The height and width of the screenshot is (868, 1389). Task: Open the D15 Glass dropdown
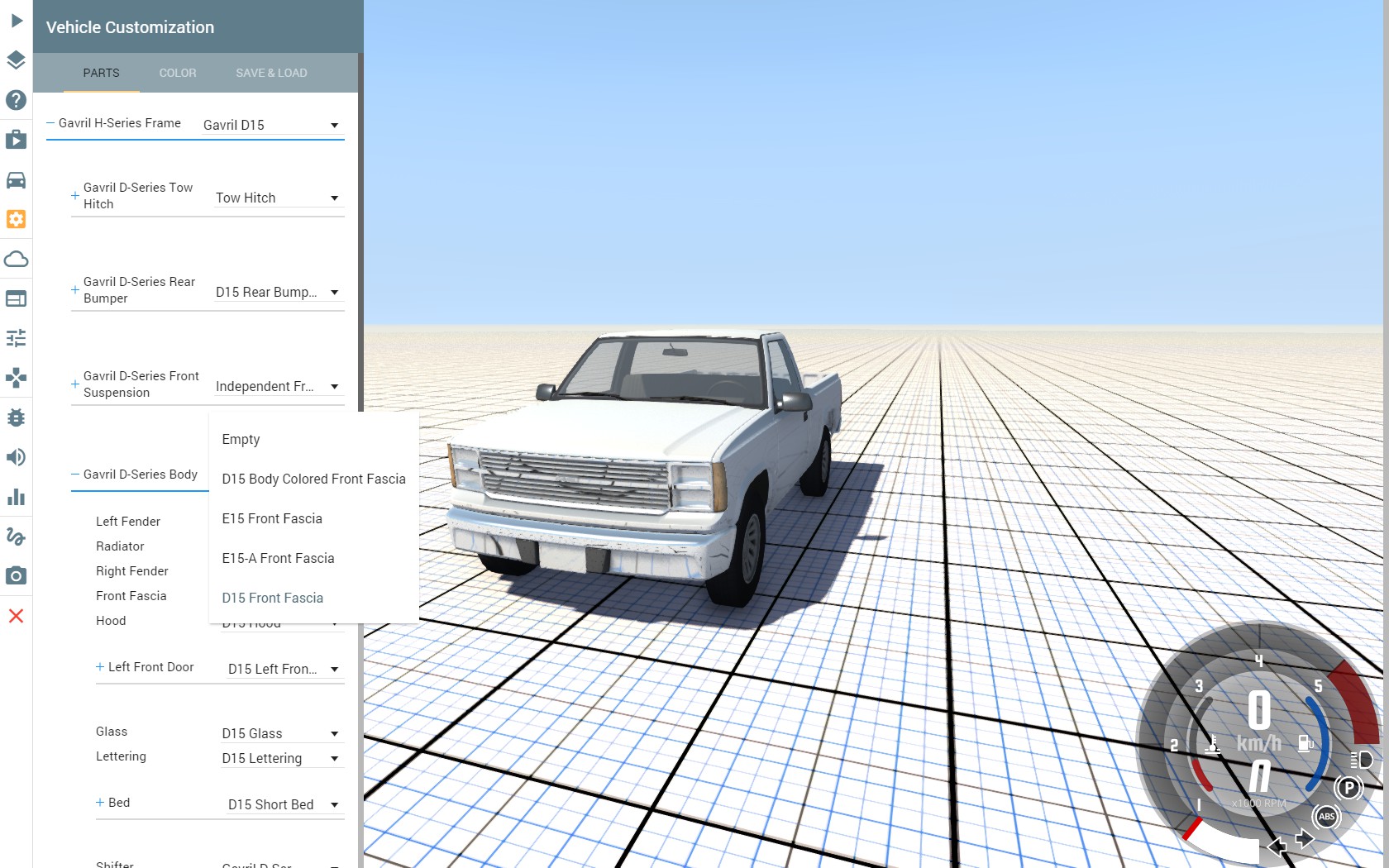coord(281,733)
